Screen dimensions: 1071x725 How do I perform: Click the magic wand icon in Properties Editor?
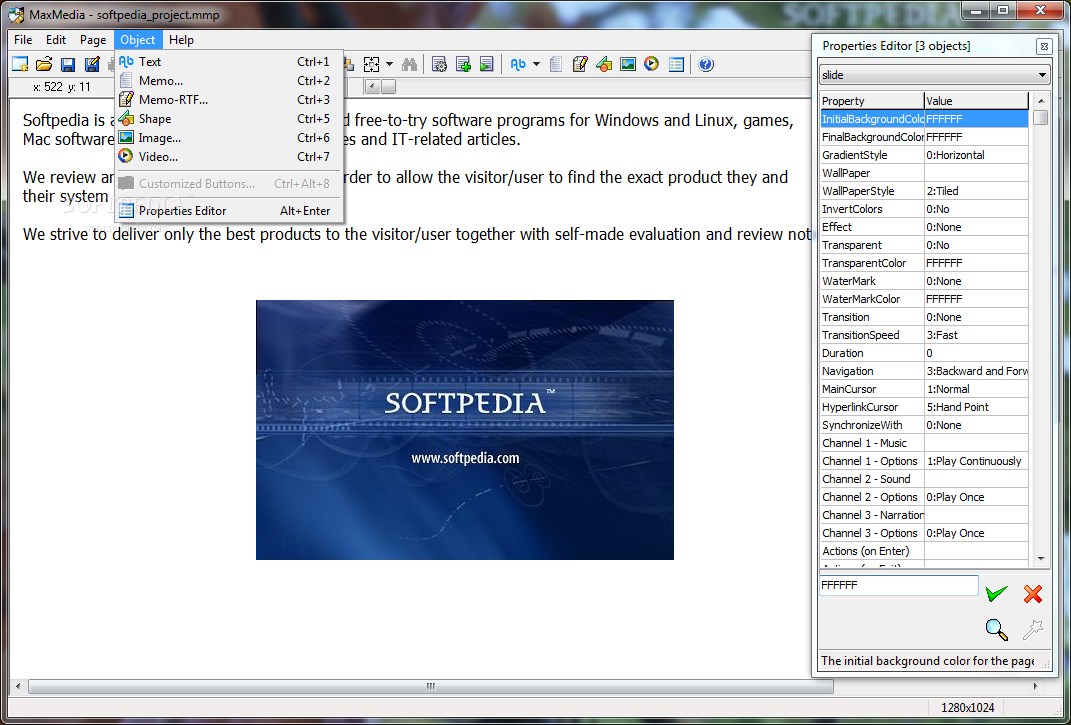coord(1033,629)
